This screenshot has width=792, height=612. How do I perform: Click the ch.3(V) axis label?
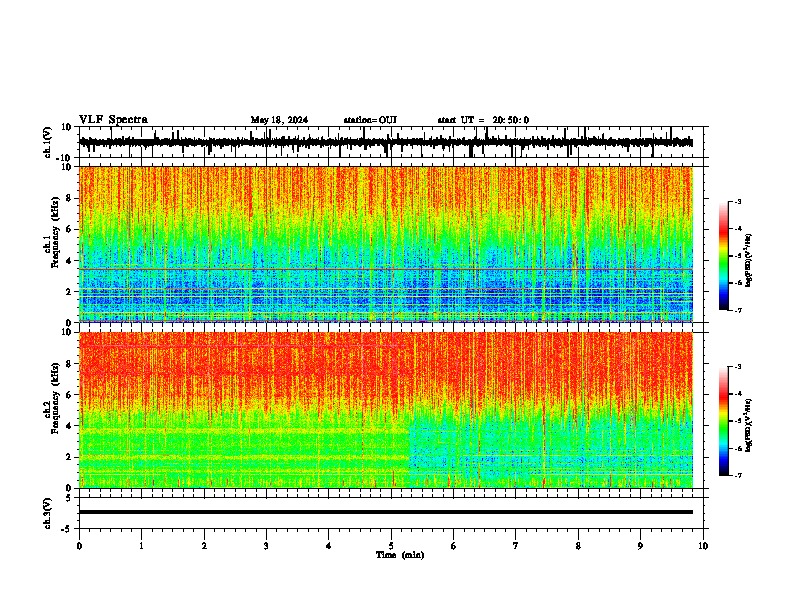tap(48, 513)
